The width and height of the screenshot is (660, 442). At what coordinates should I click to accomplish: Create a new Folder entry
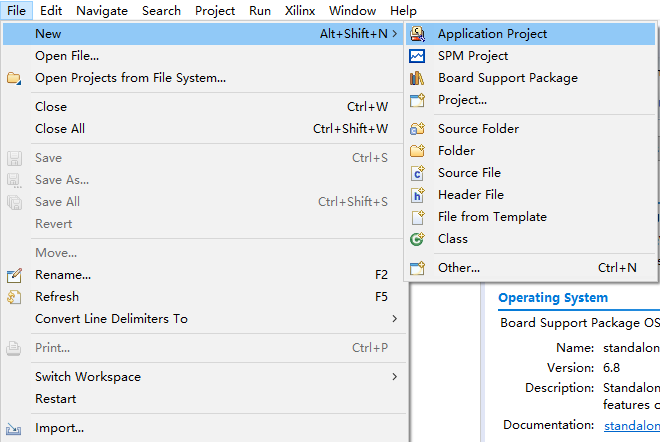pos(531,150)
